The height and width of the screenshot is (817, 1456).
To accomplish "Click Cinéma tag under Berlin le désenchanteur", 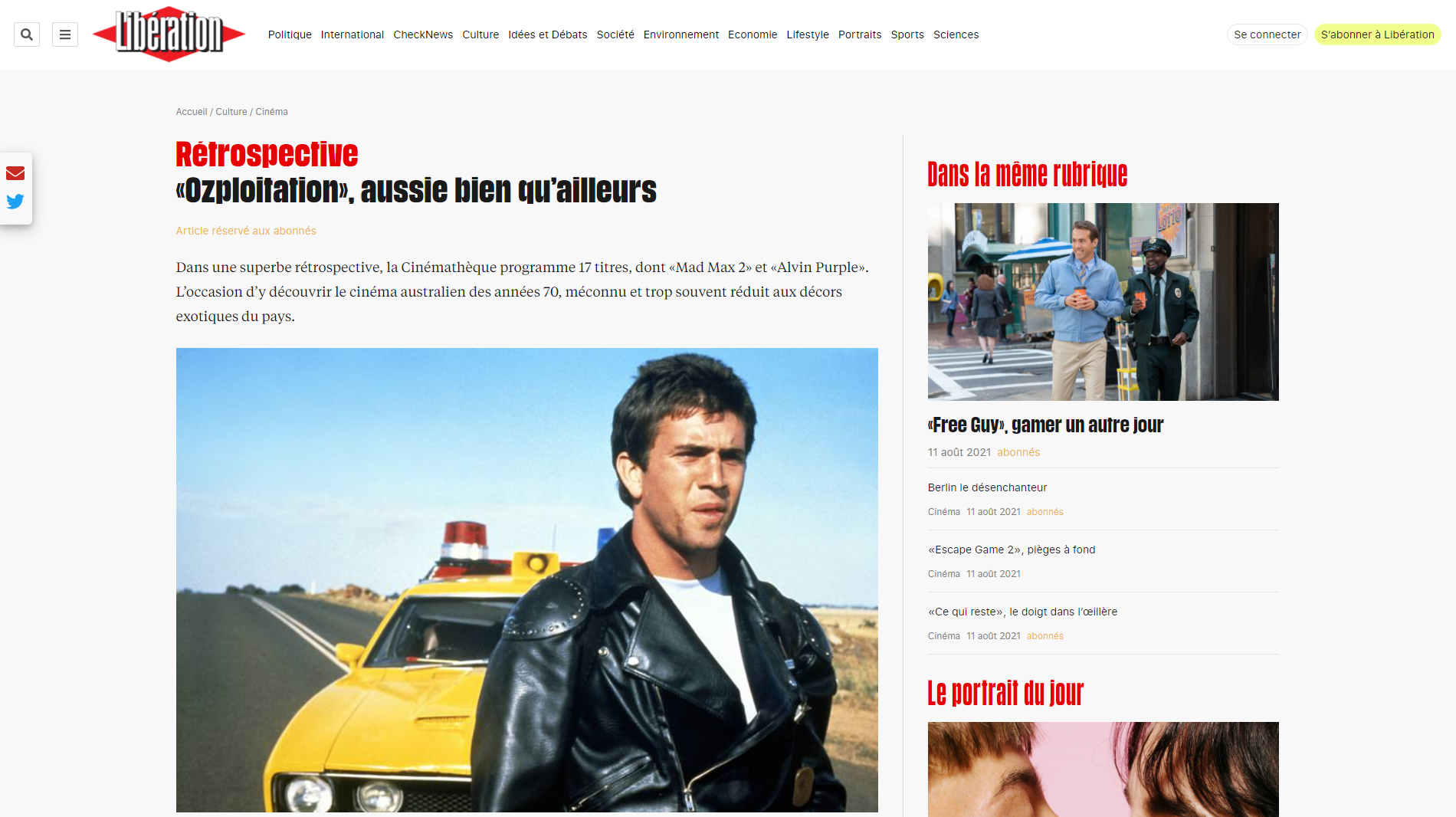I will coord(944,512).
